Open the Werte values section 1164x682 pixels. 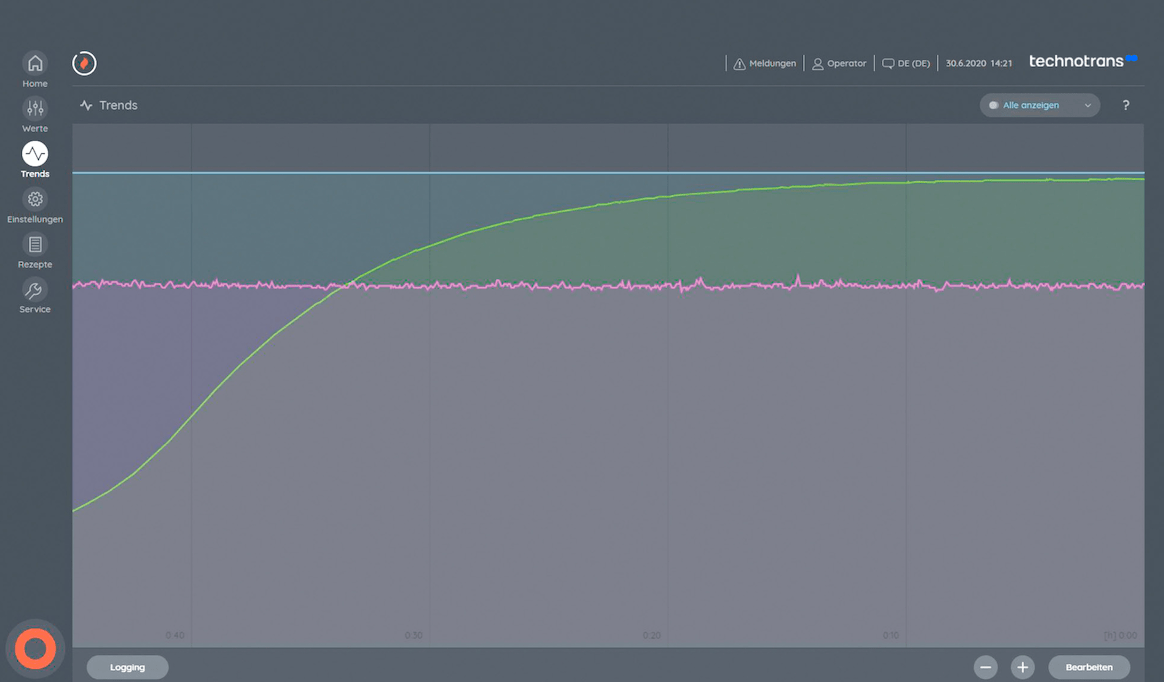coord(35,109)
